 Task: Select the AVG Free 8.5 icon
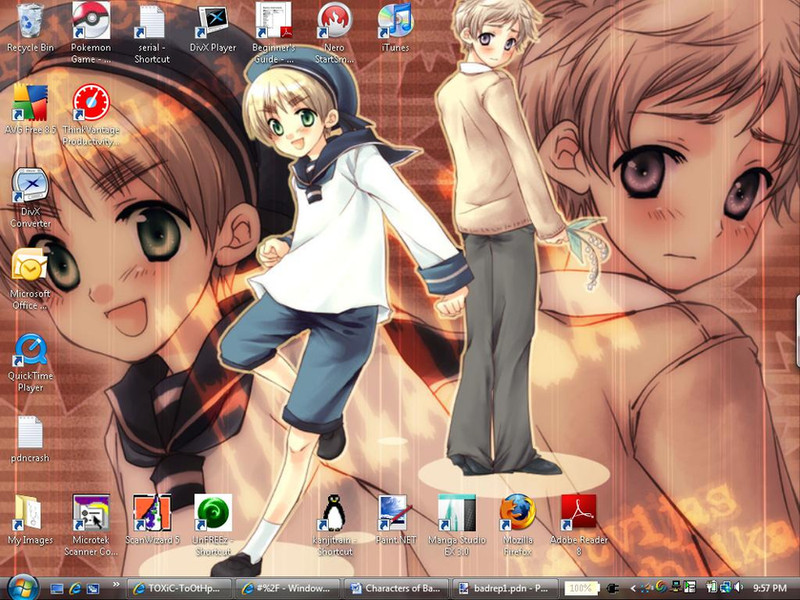tap(30, 102)
